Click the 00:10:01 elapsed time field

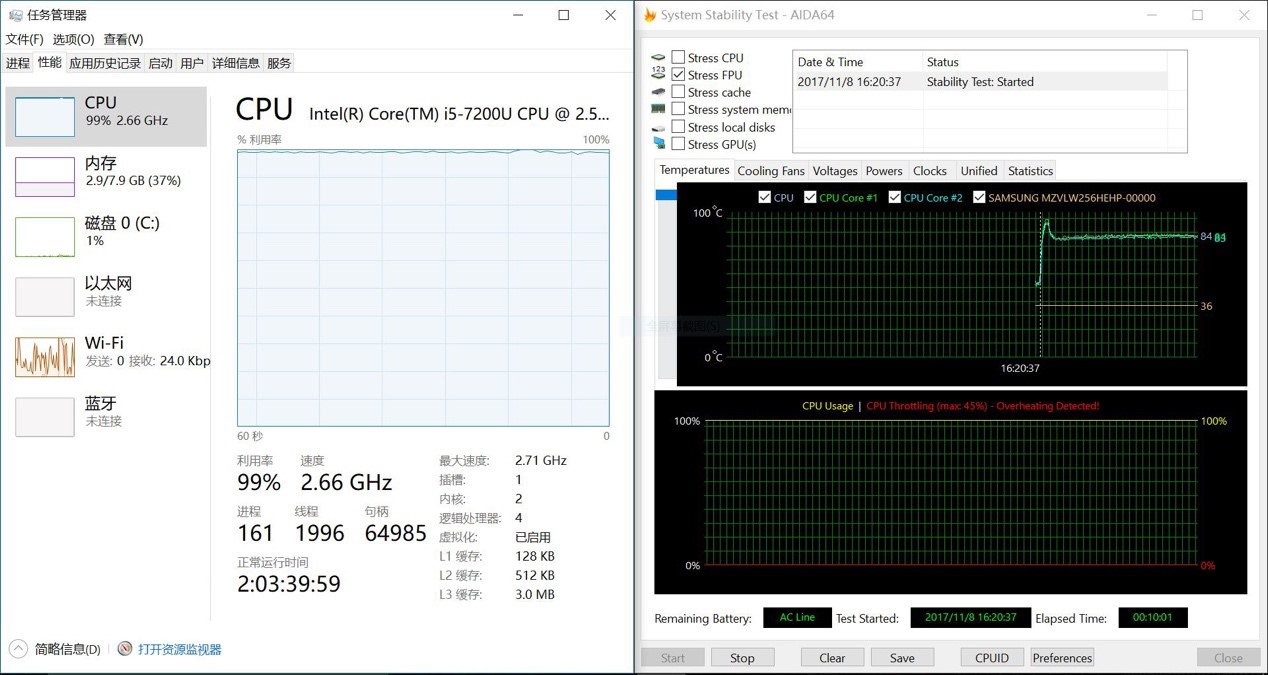(x=1153, y=618)
